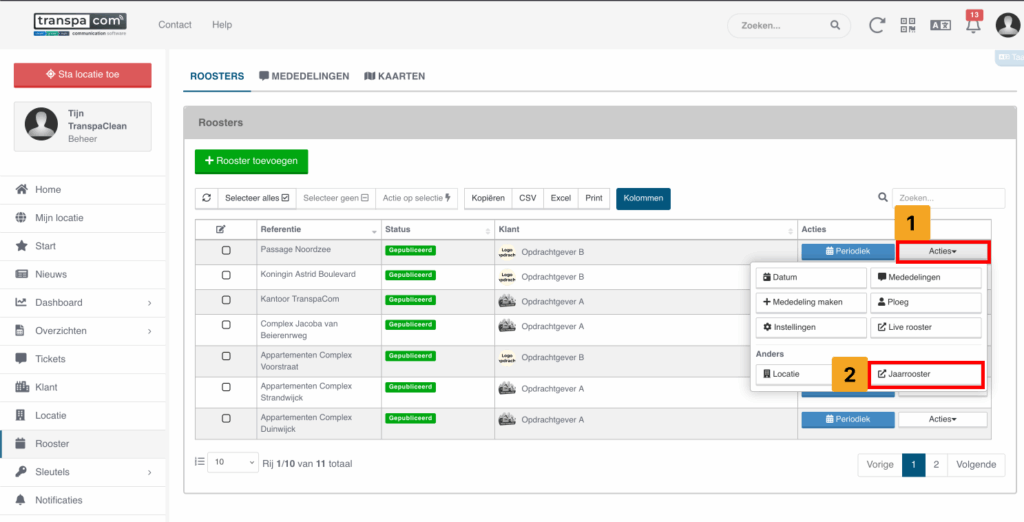Click the language translate icon

click(940, 25)
